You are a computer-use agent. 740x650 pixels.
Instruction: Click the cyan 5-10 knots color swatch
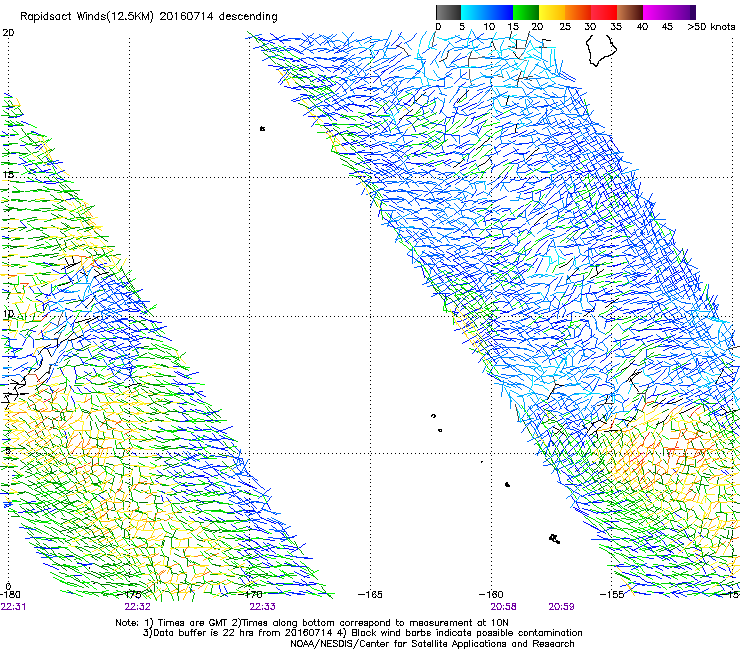tap(474, 12)
